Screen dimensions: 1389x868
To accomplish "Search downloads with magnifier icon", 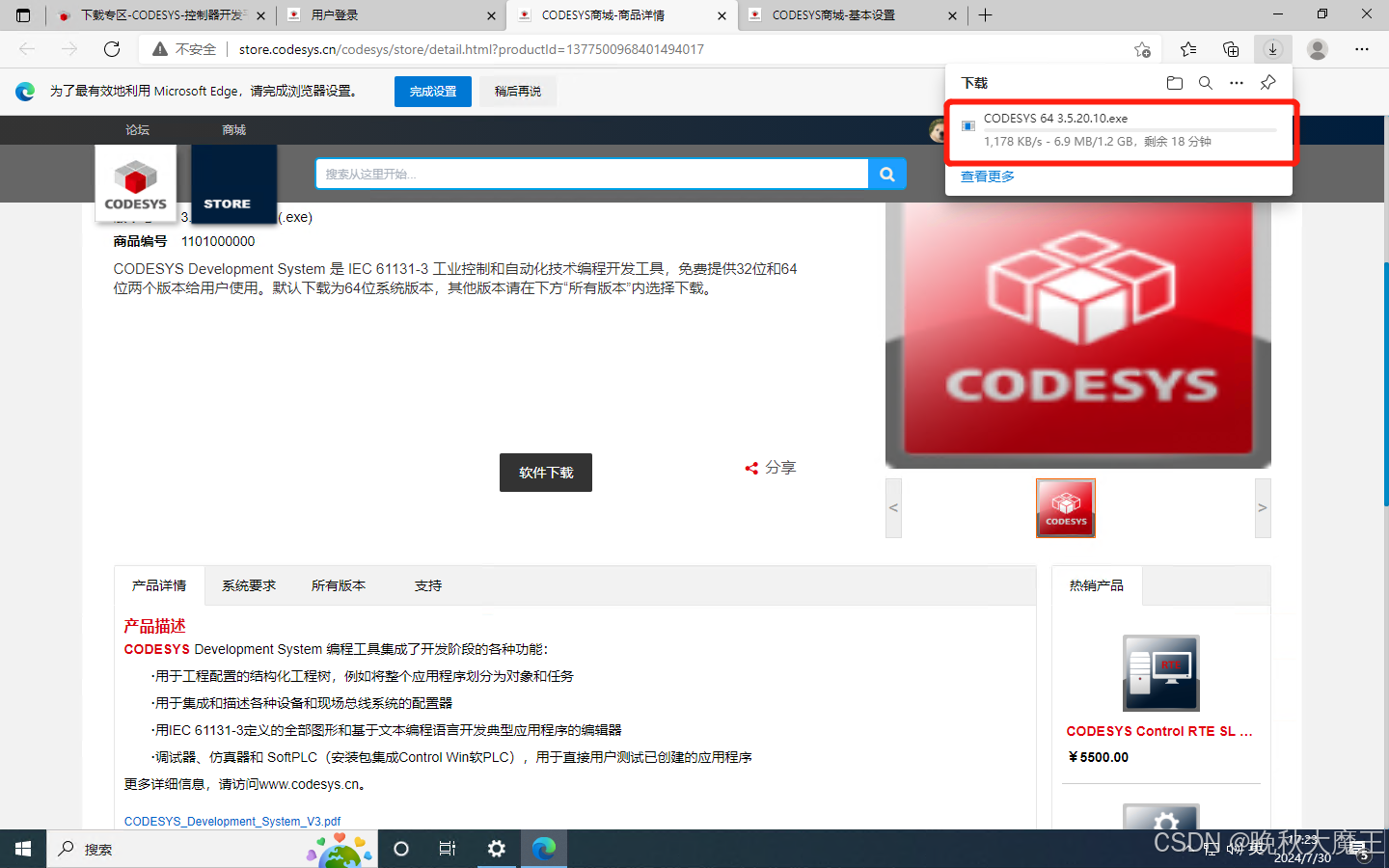I will click(x=1206, y=83).
